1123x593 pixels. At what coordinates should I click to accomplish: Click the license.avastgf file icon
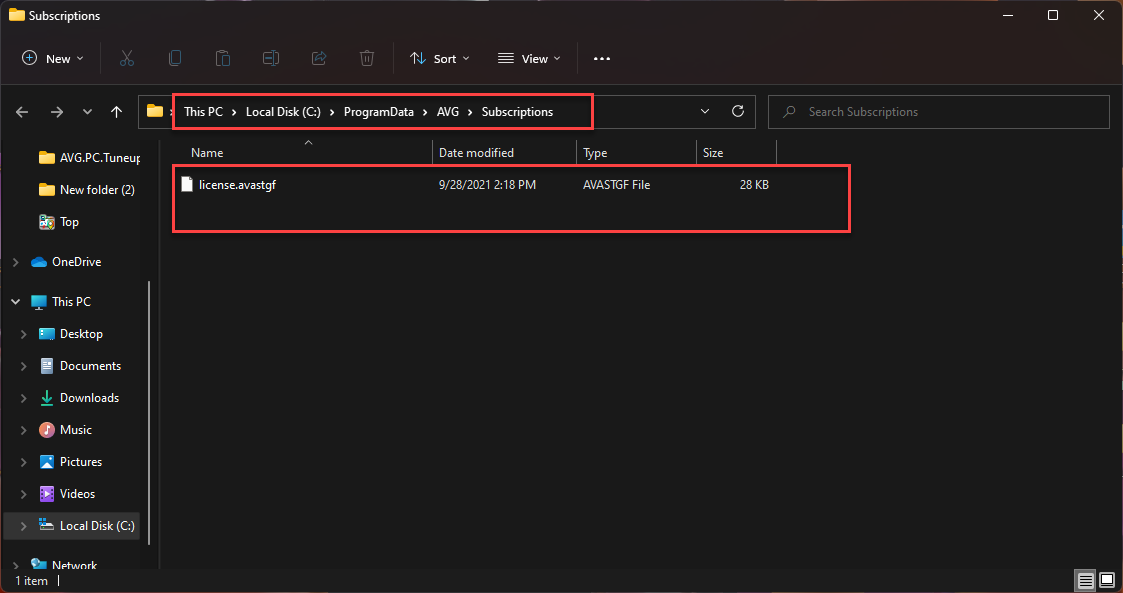(187, 184)
